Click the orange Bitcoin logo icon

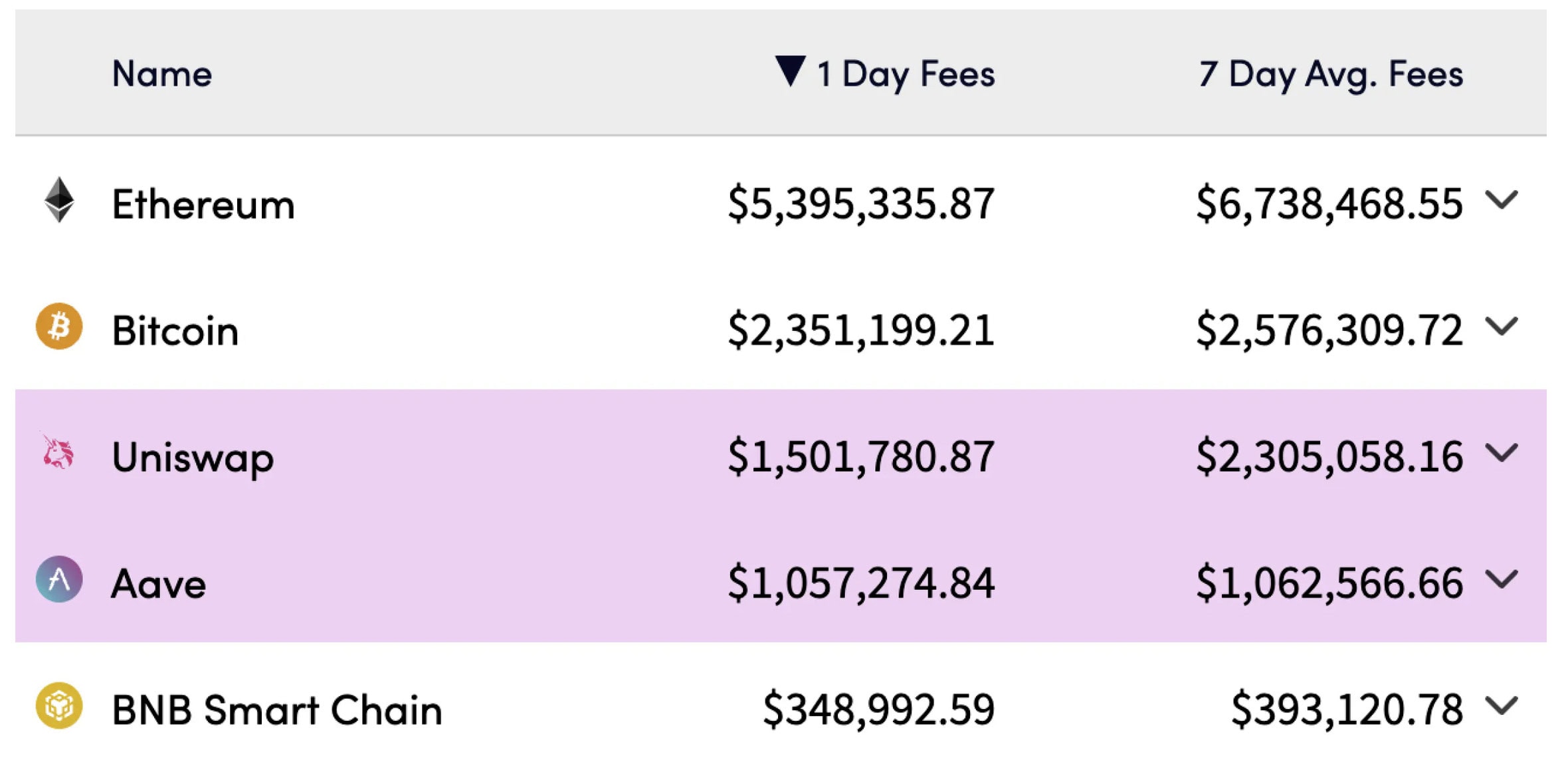[x=59, y=326]
